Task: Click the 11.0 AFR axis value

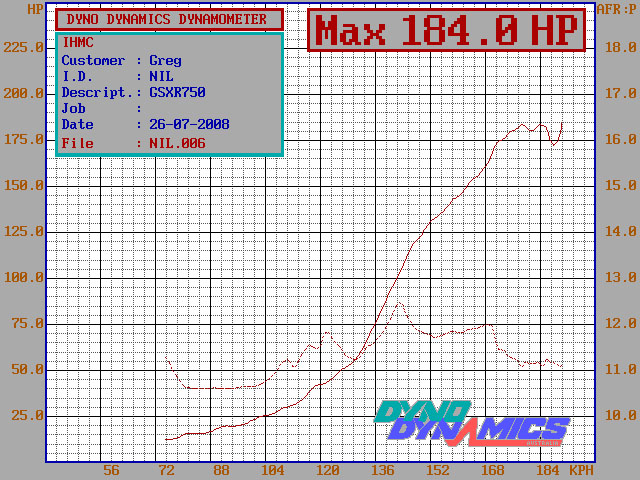Action: pos(620,370)
